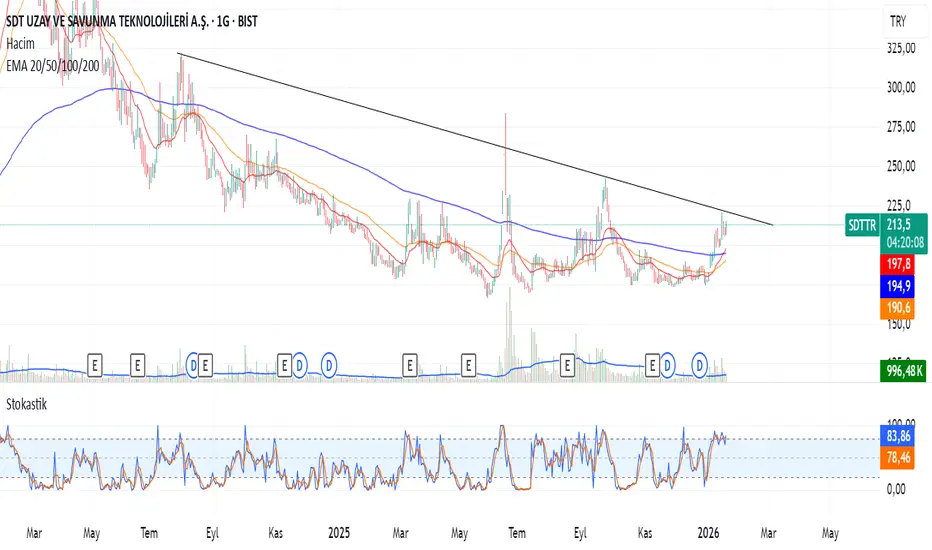The width and height of the screenshot is (932, 550).
Task: Click the 04:20:08 bar countdown timer
Action: (905, 243)
